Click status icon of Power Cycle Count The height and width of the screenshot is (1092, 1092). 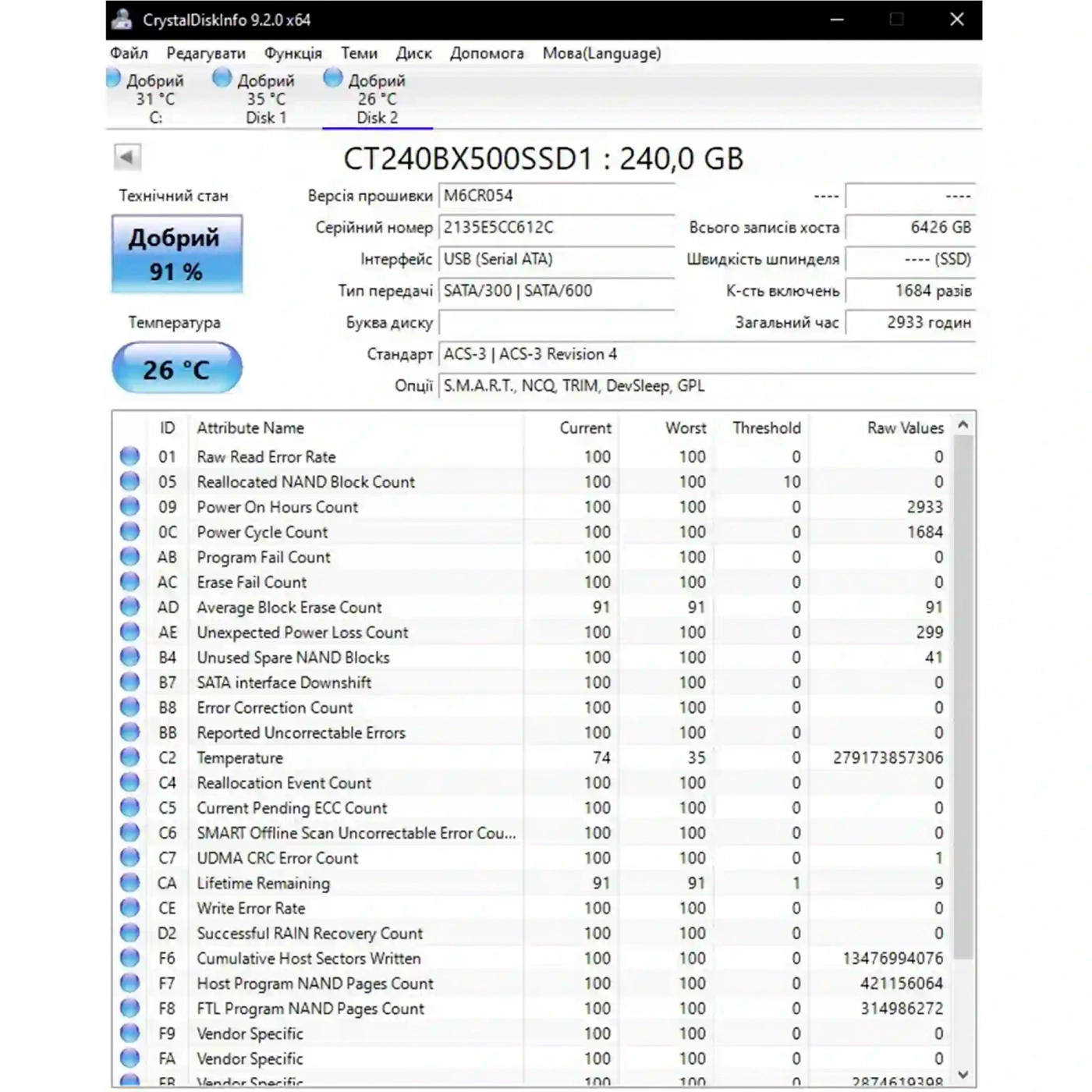point(129,531)
